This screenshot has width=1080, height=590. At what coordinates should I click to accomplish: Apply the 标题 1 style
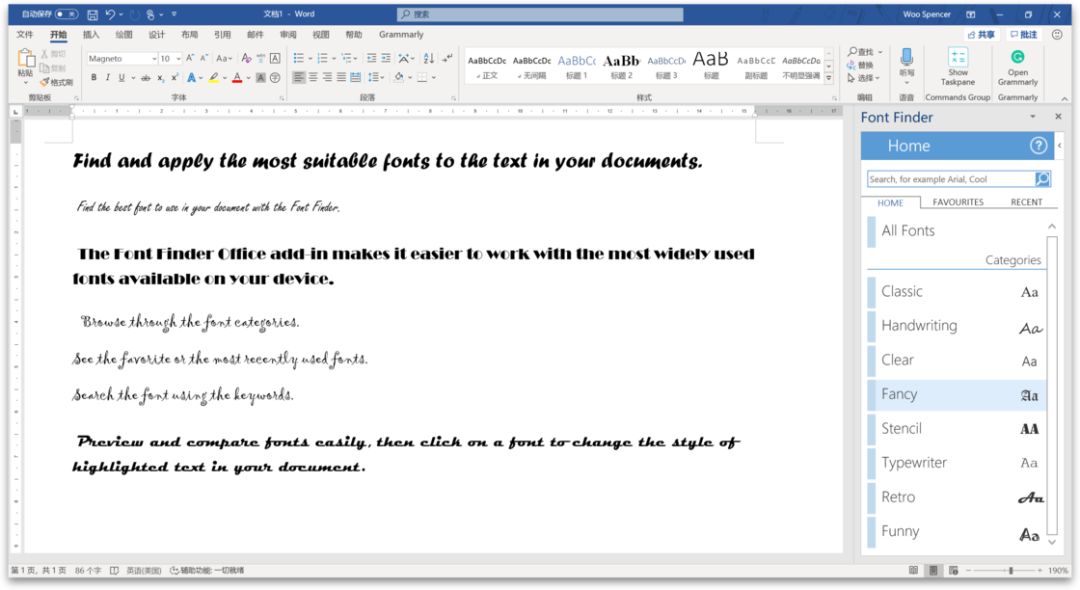[577, 67]
